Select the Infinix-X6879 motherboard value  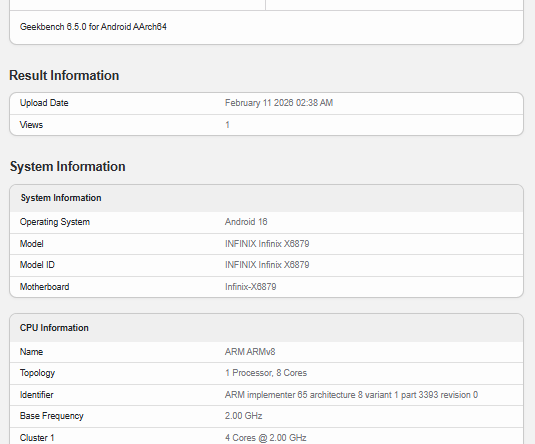click(x=250, y=287)
